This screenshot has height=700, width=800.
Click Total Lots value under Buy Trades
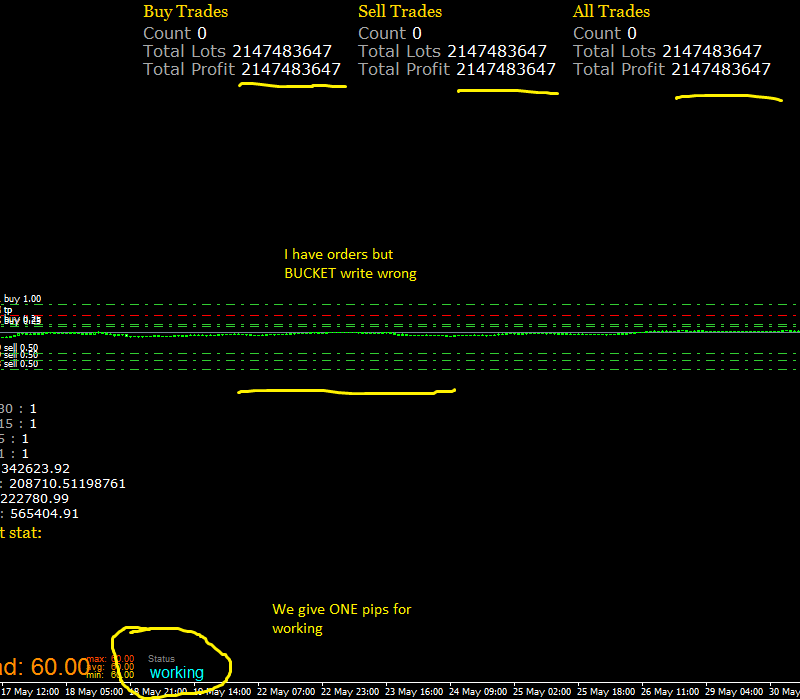[282, 51]
